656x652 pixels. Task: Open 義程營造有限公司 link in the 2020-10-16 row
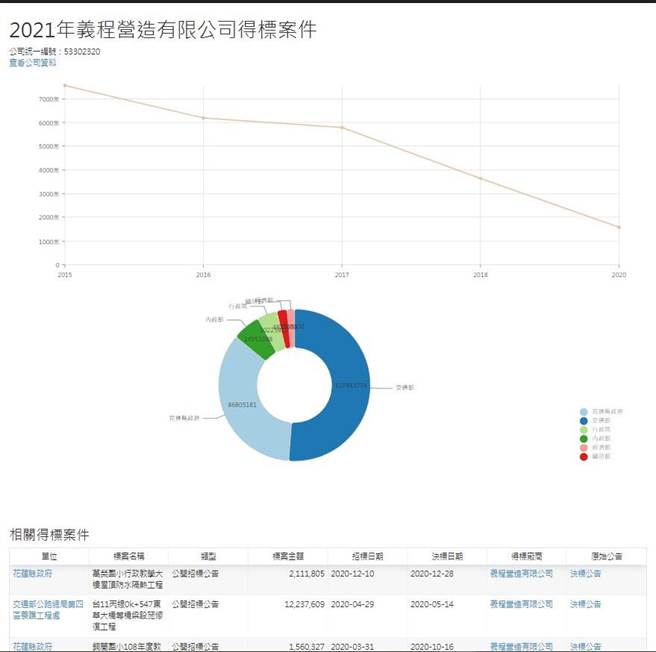521,647
